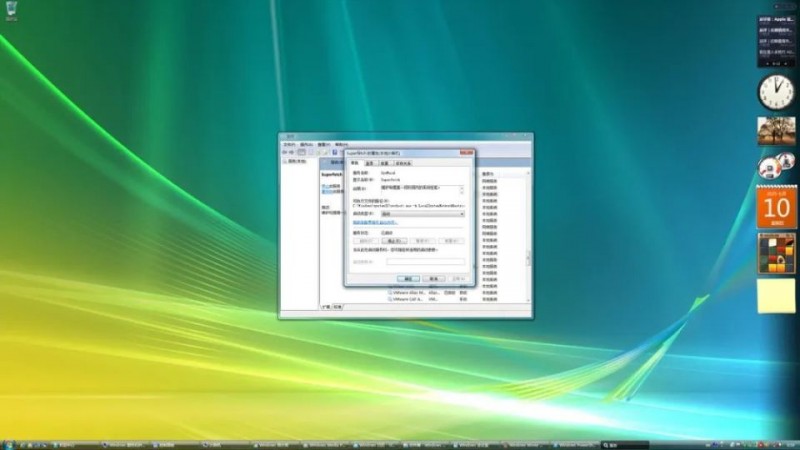The image size is (800, 450).
Task: Switch to second tab in SuperFetch properties
Action: tap(369, 162)
